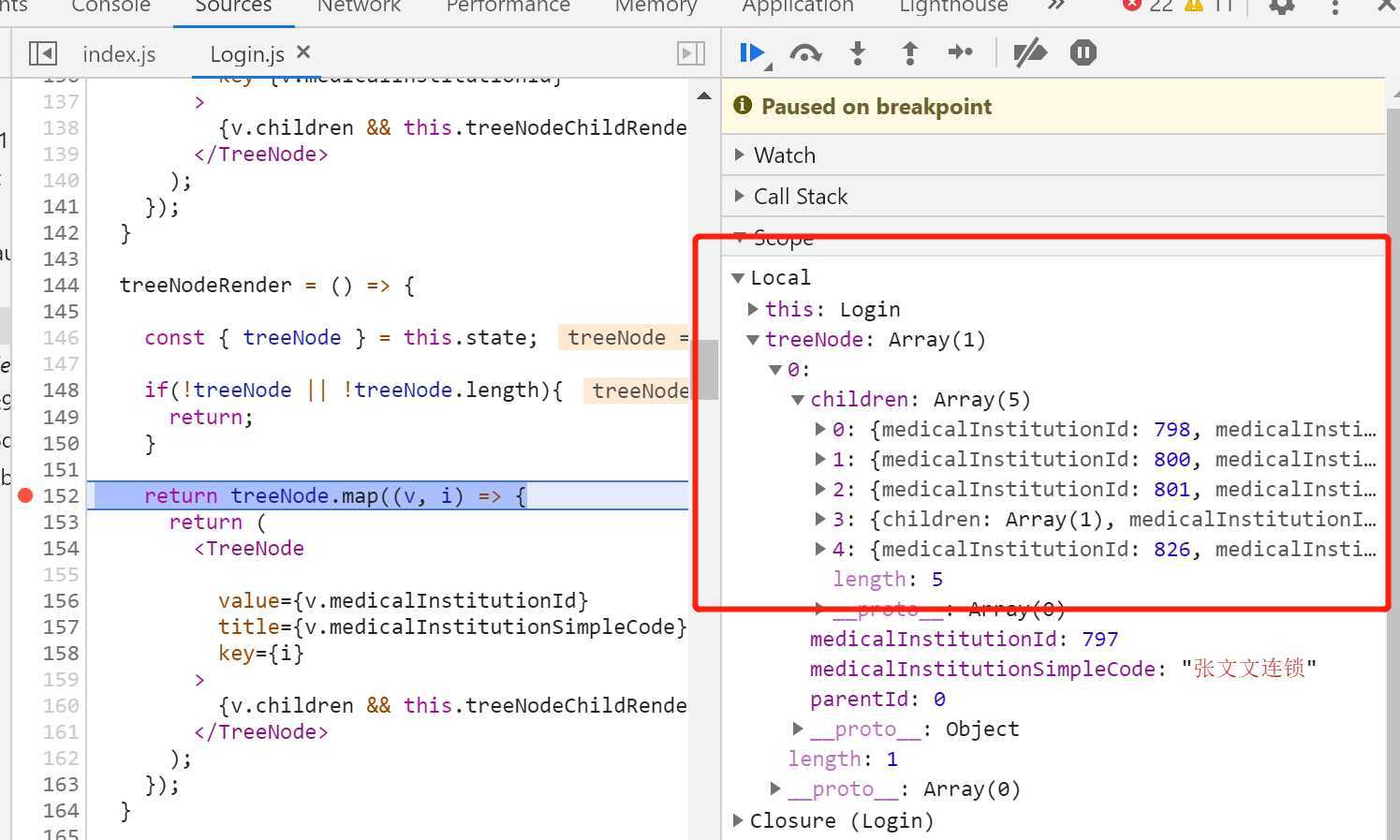Viewport: 1400px width, 840px height.
Task: Open the Memory panel tab
Action: [x=656, y=7]
